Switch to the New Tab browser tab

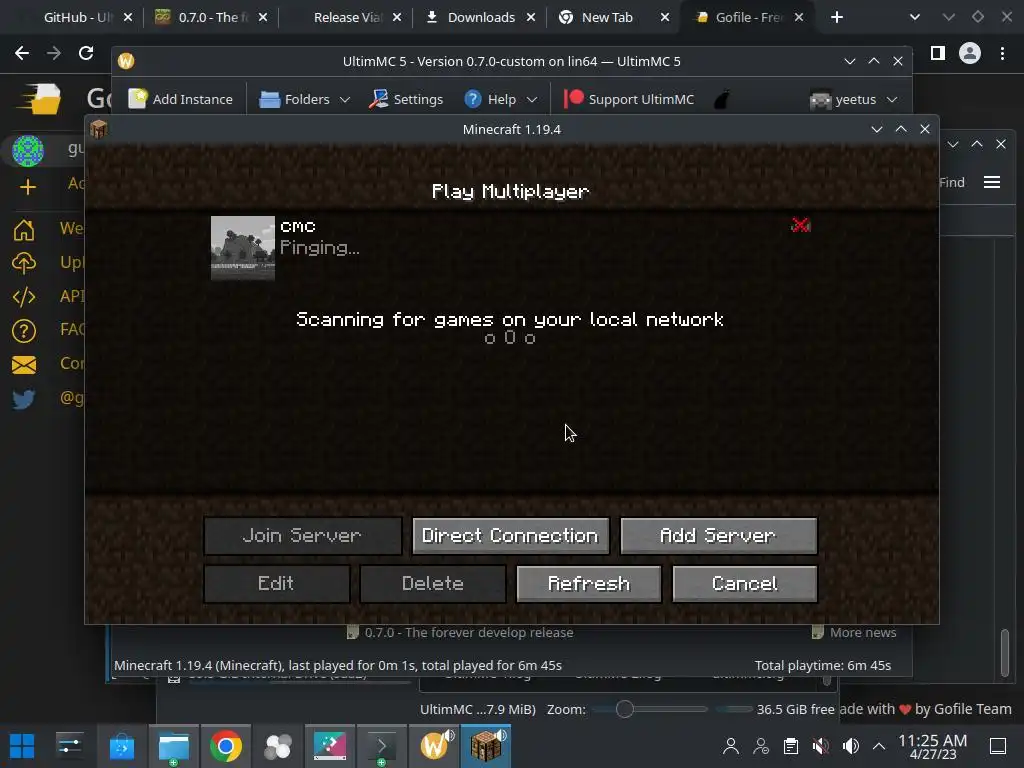tap(606, 18)
